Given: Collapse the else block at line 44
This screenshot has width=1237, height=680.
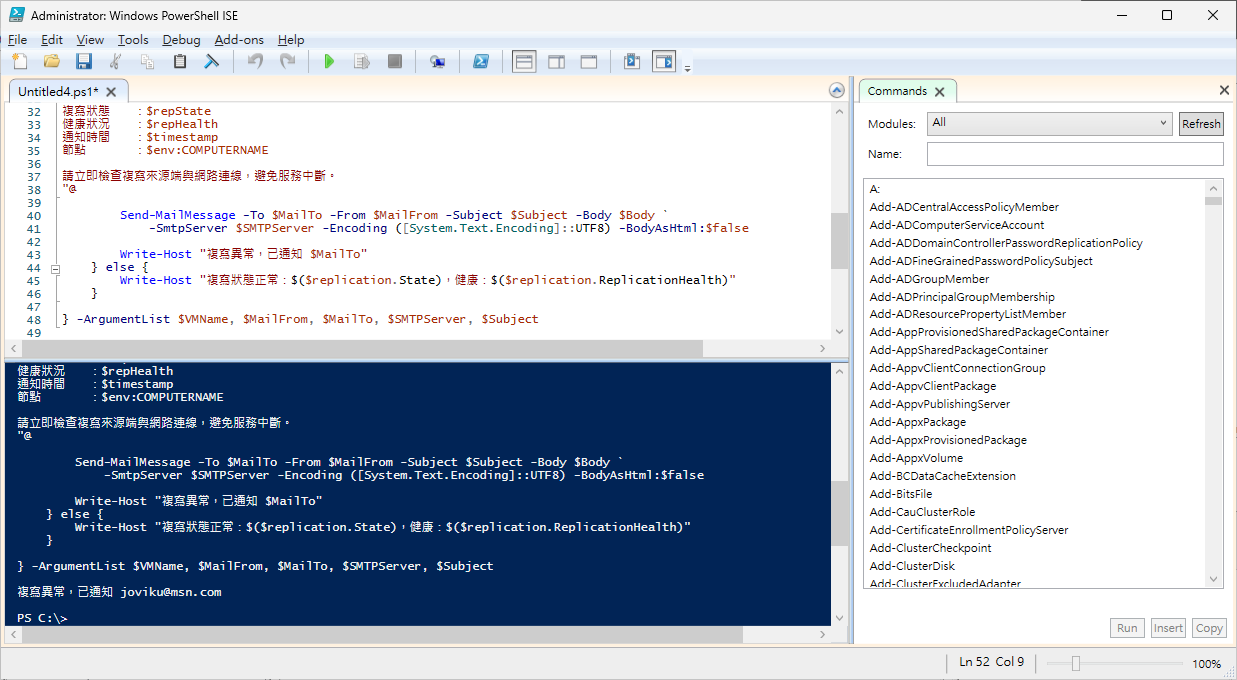Looking at the screenshot, I should (x=56, y=268).
